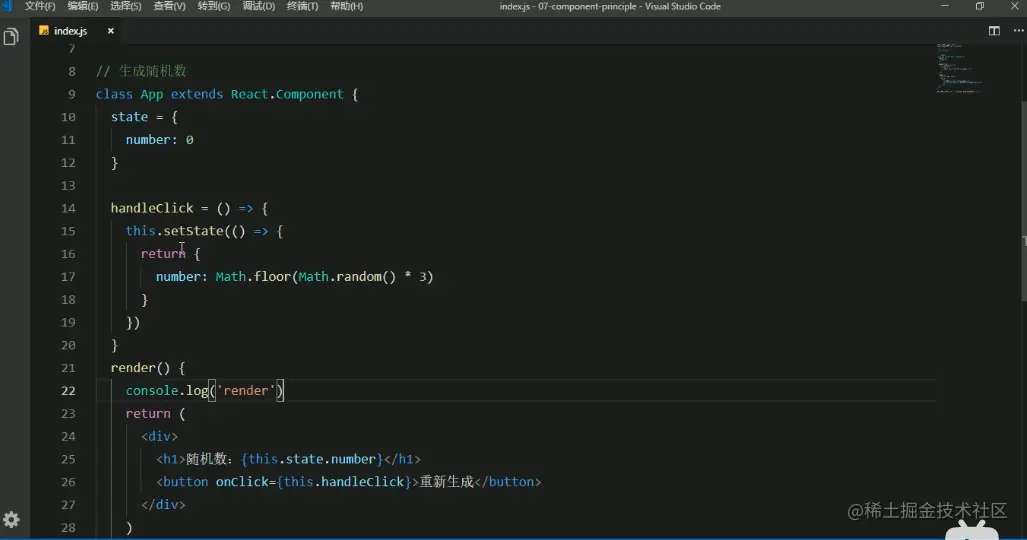Open the 调试(D) menu
Image resolution: width=1027 pixels, height=540 pixels.
pos(259,6)
